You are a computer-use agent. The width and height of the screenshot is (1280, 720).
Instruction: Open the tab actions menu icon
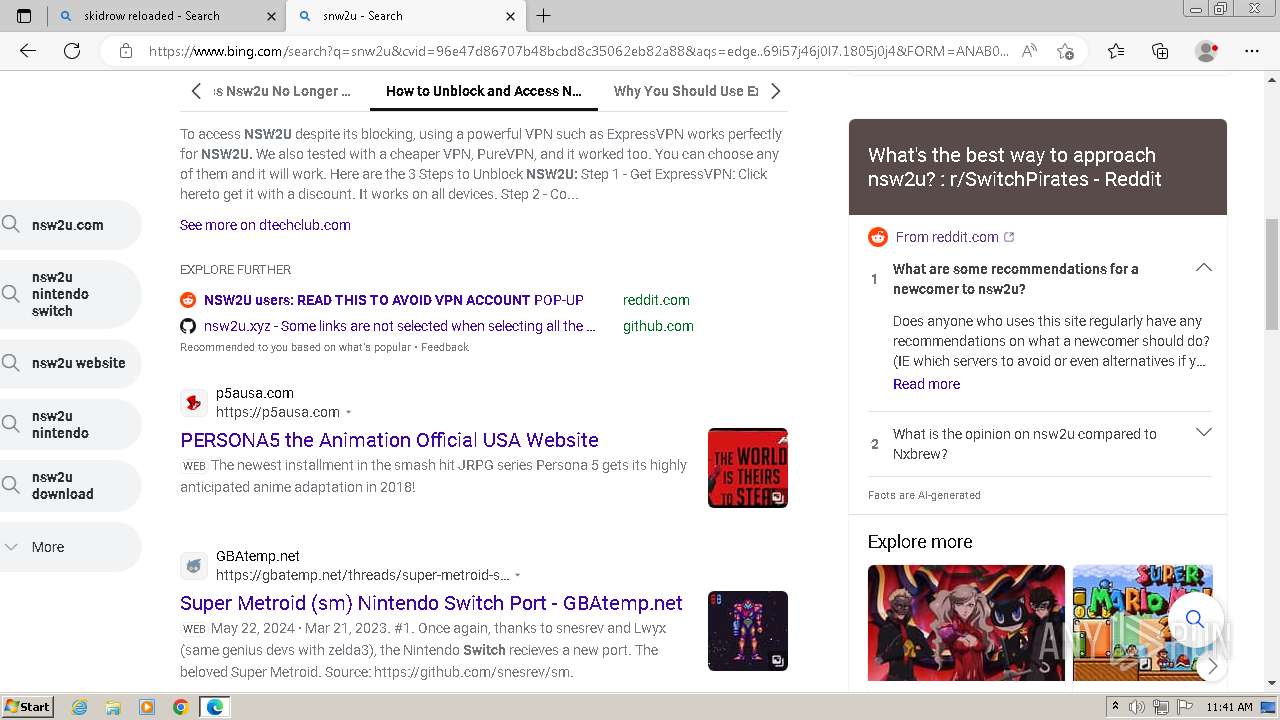coord(24,15)
